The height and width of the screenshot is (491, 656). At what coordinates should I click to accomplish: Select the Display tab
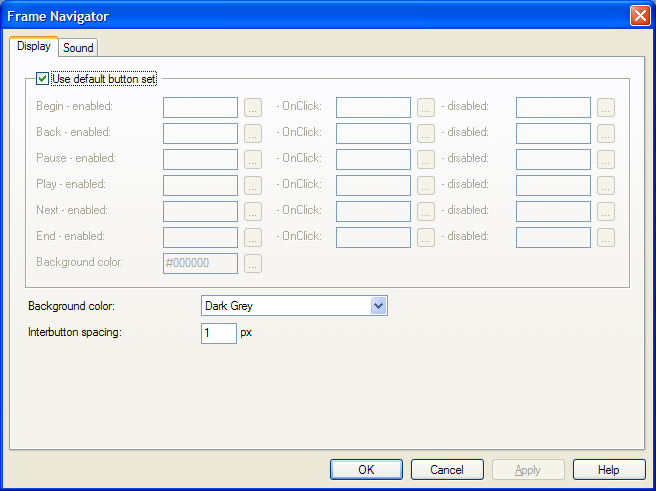34,47
